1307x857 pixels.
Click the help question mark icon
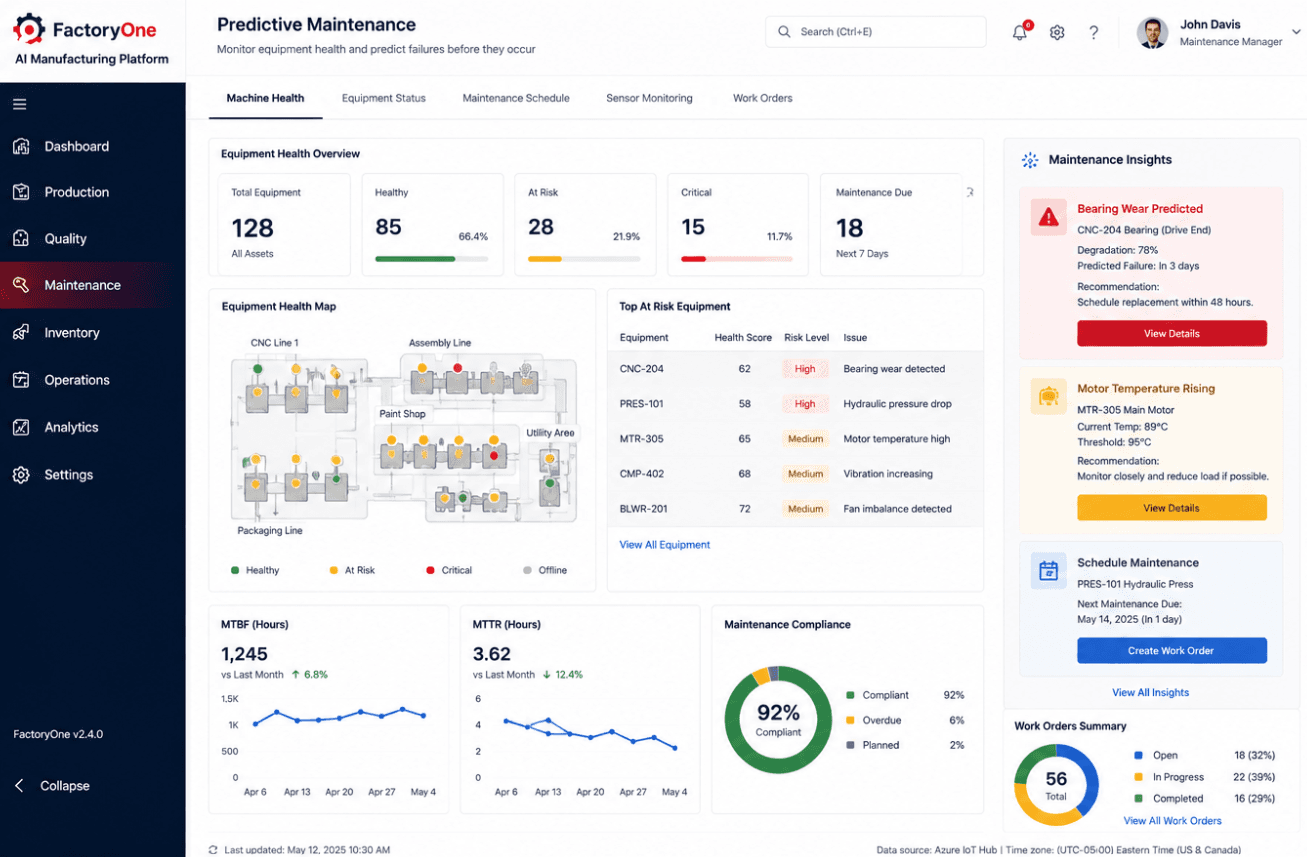pos(1094,32)
